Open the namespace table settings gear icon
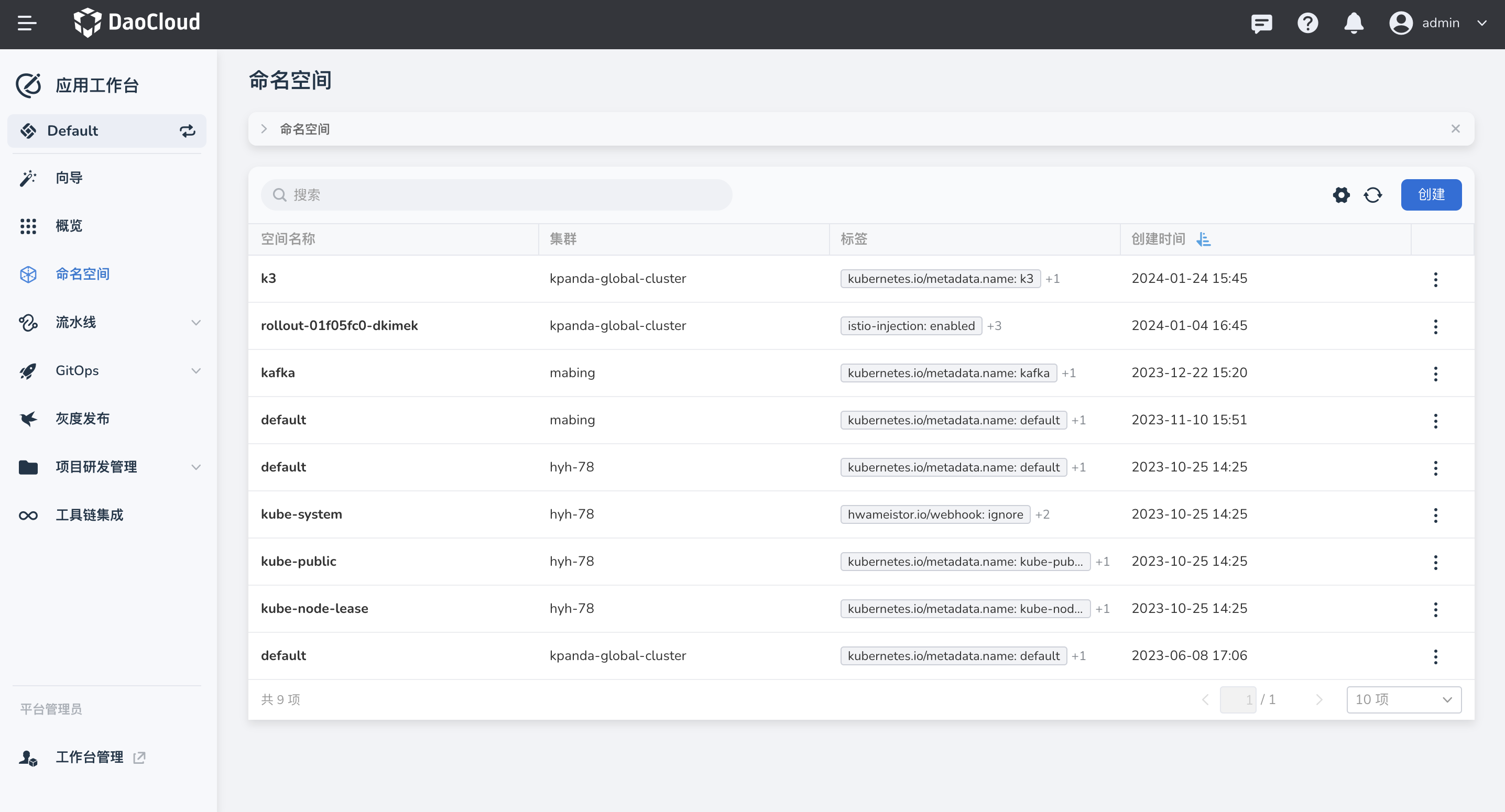The image size is (1505, 812). 1342,194
